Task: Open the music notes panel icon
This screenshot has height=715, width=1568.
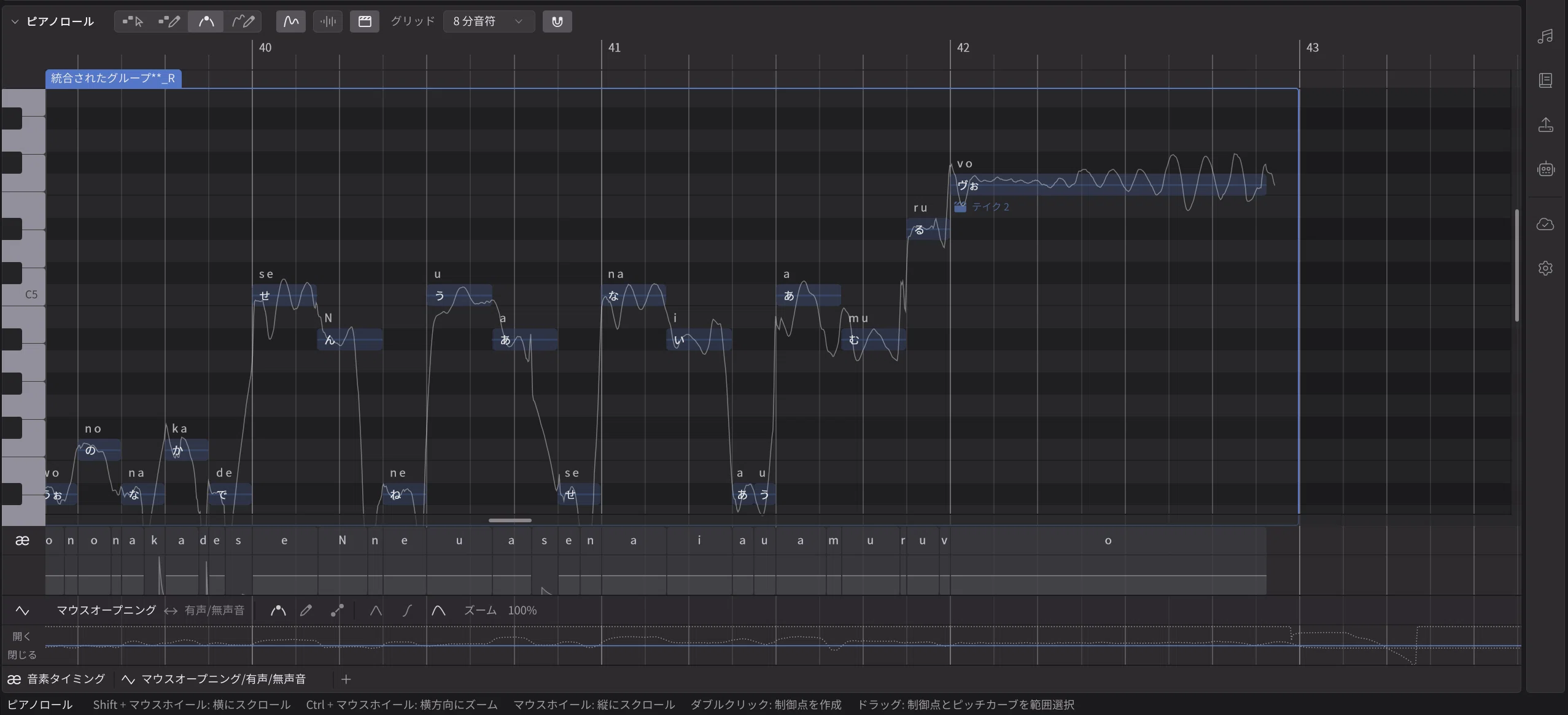Action: (1546, 36)
